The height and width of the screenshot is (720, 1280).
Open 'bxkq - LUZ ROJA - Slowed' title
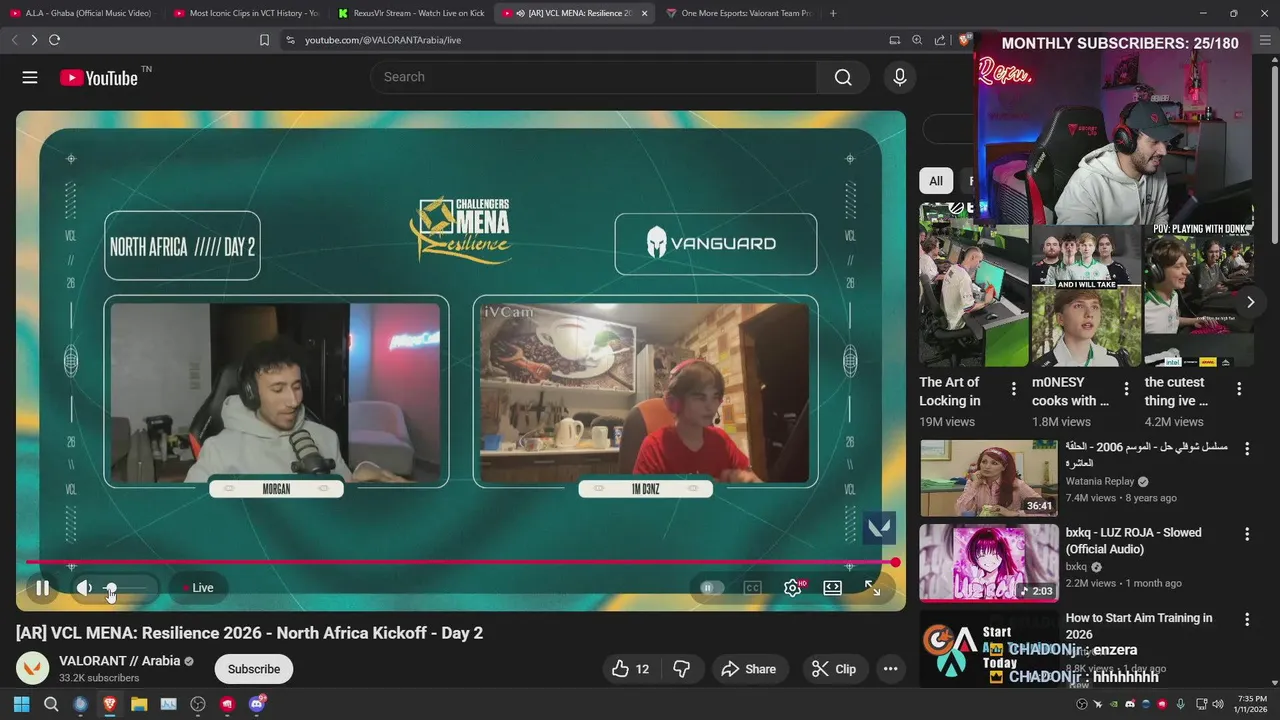click(1134, 541)
